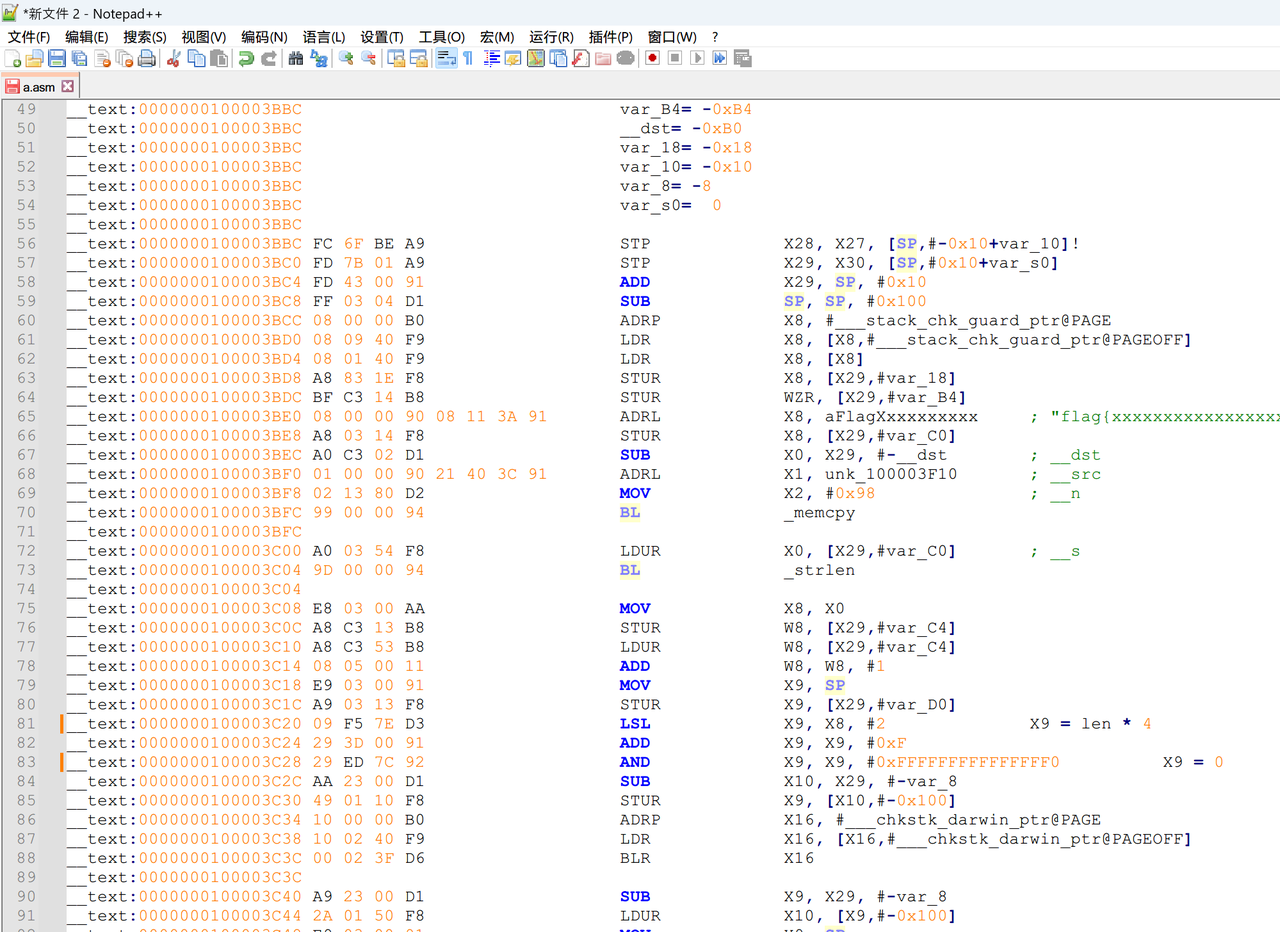Click the #0xFFFFFFFFFFFFFFF0 operand
Viewport: 1280px width, 932px height.
pyautogui.click(x=963, y=762)
